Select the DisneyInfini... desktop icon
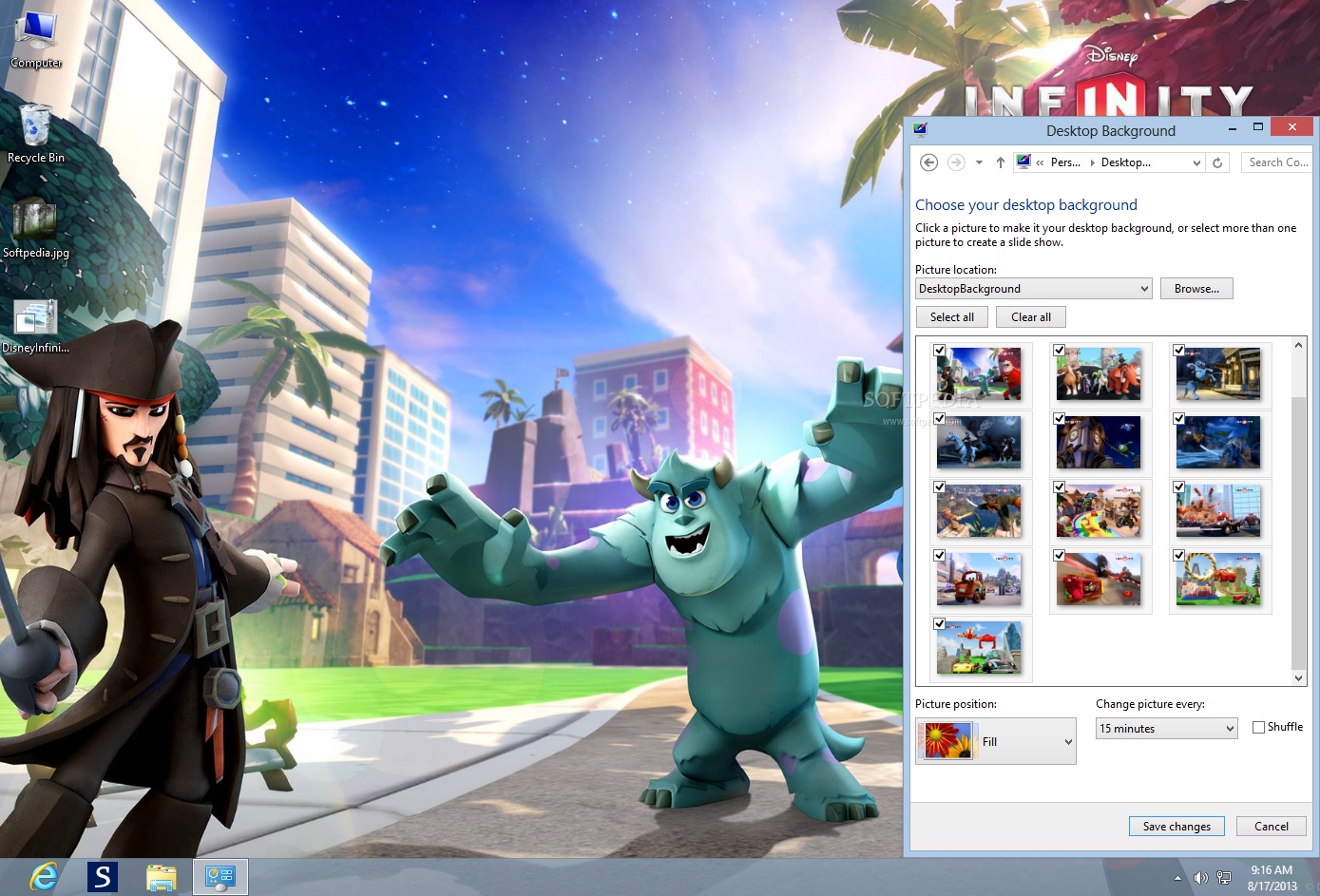Image resolution: width=1320 pixels, height=896 pixels. tap(36, 326)
